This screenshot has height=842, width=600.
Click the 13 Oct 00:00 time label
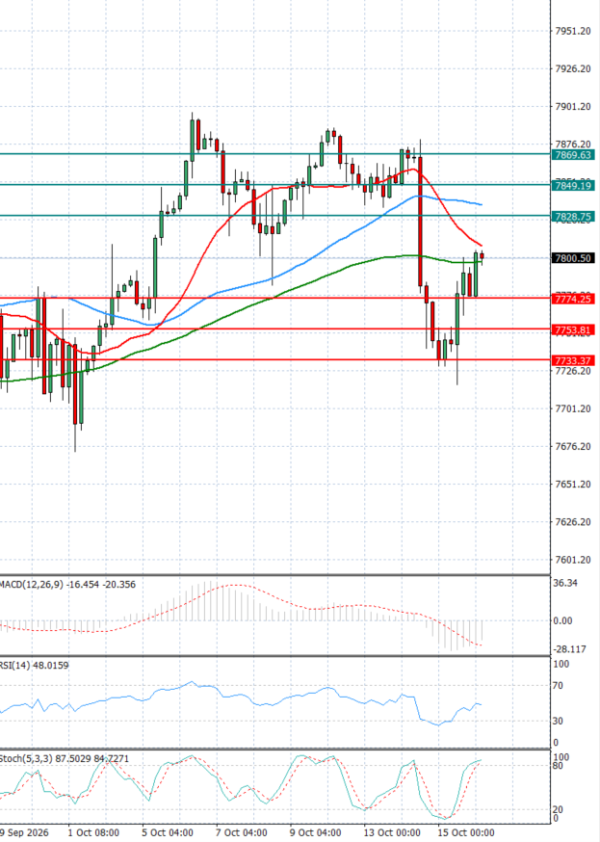392,833
